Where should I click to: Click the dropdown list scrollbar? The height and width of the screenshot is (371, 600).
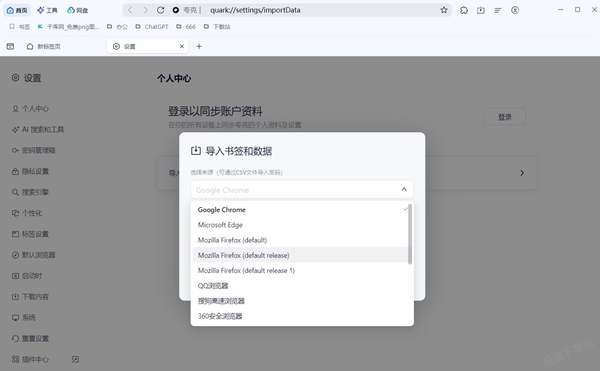click(410, 234)
